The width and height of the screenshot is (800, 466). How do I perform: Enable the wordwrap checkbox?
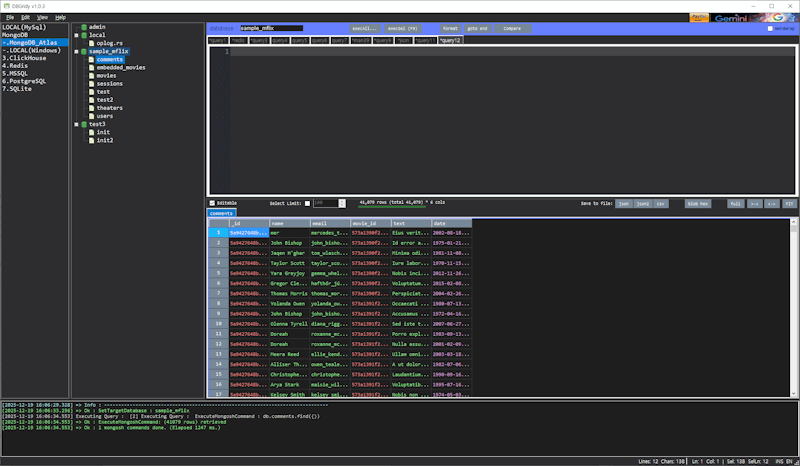[770, 29]
